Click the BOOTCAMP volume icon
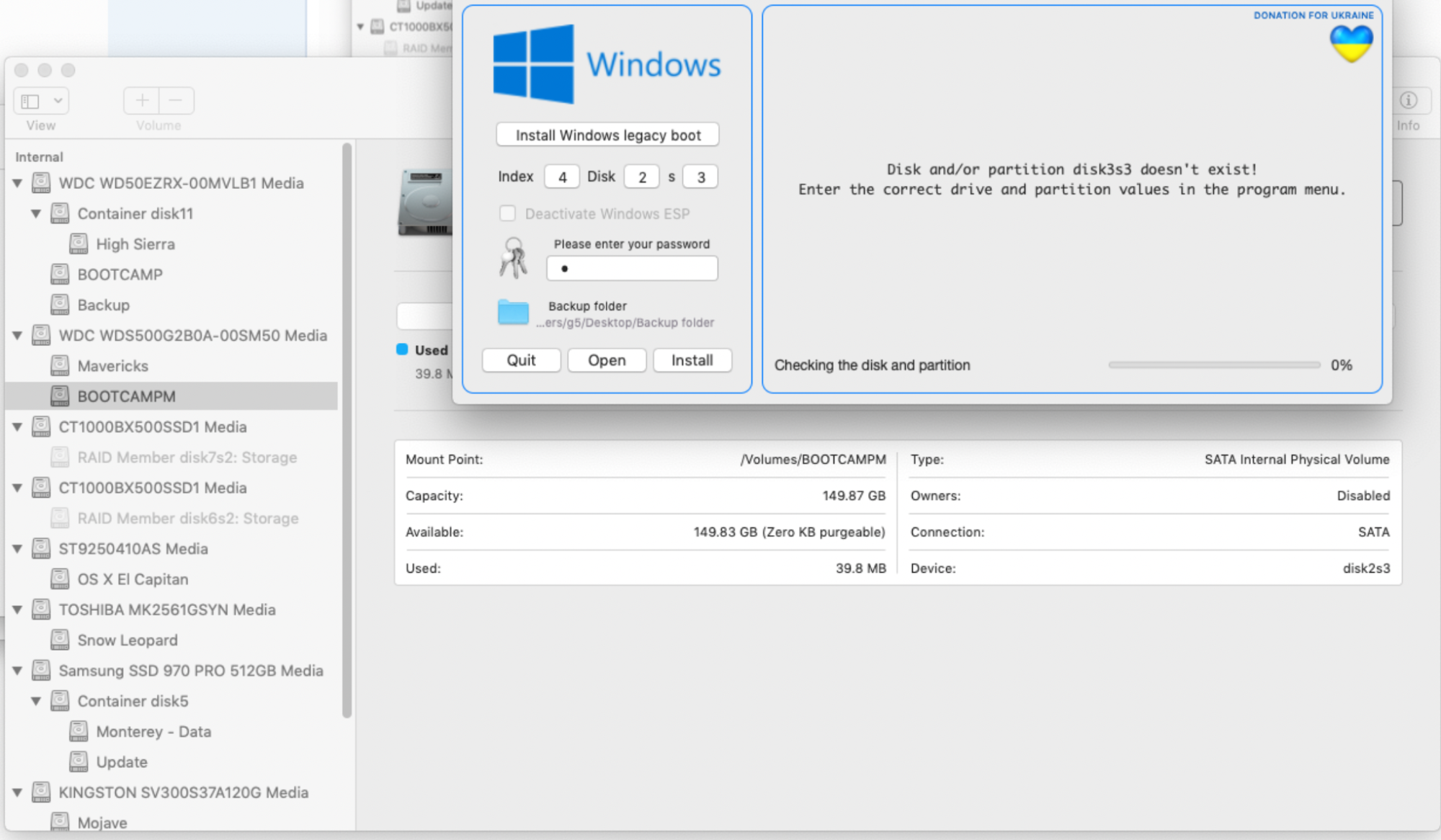The width and height of the screenshot is (1441, 840). (x=60, y=274)
